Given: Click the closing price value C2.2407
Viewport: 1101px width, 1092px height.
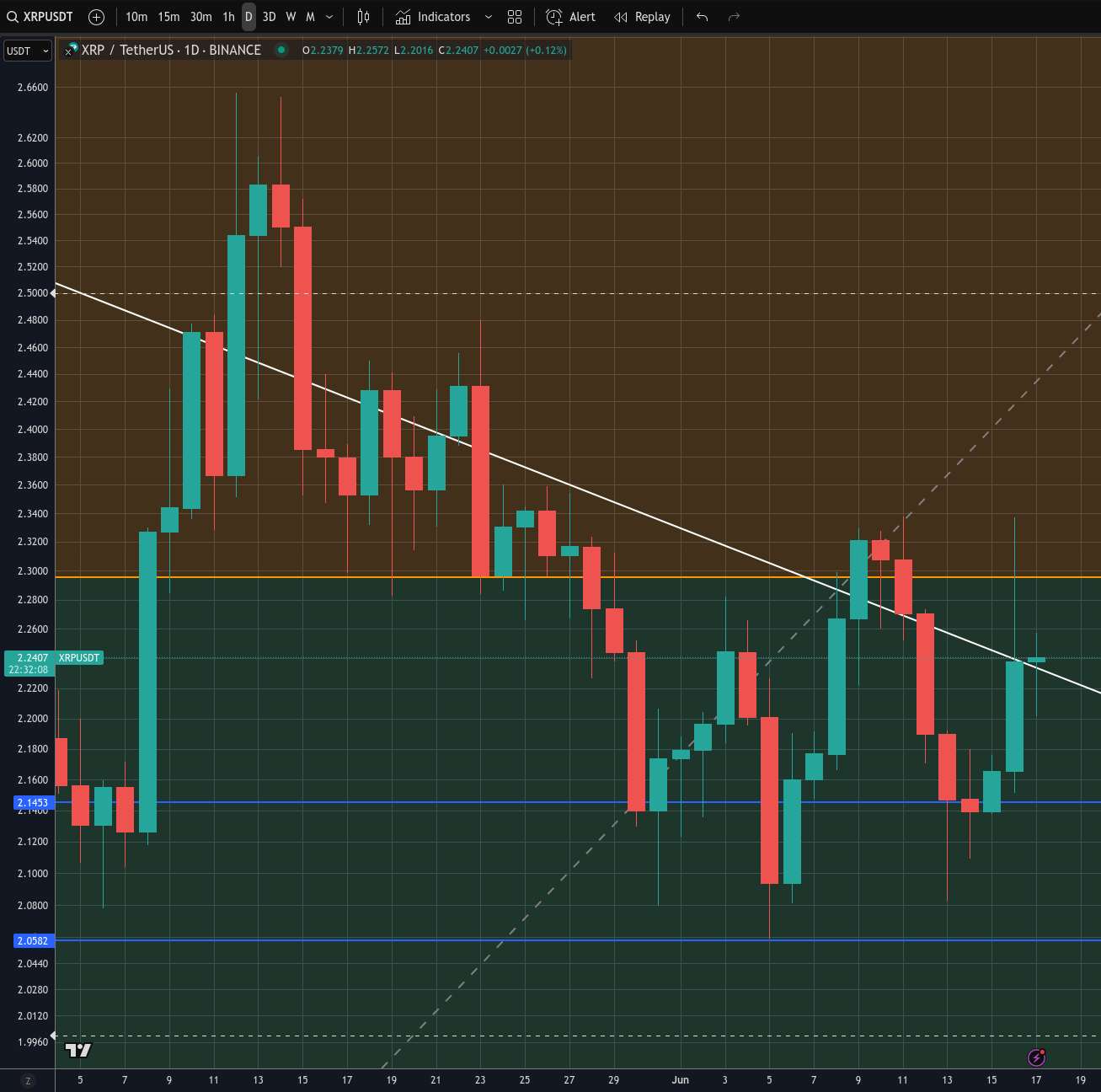Looking at the screenshot, I should click(x=458, y=50).
